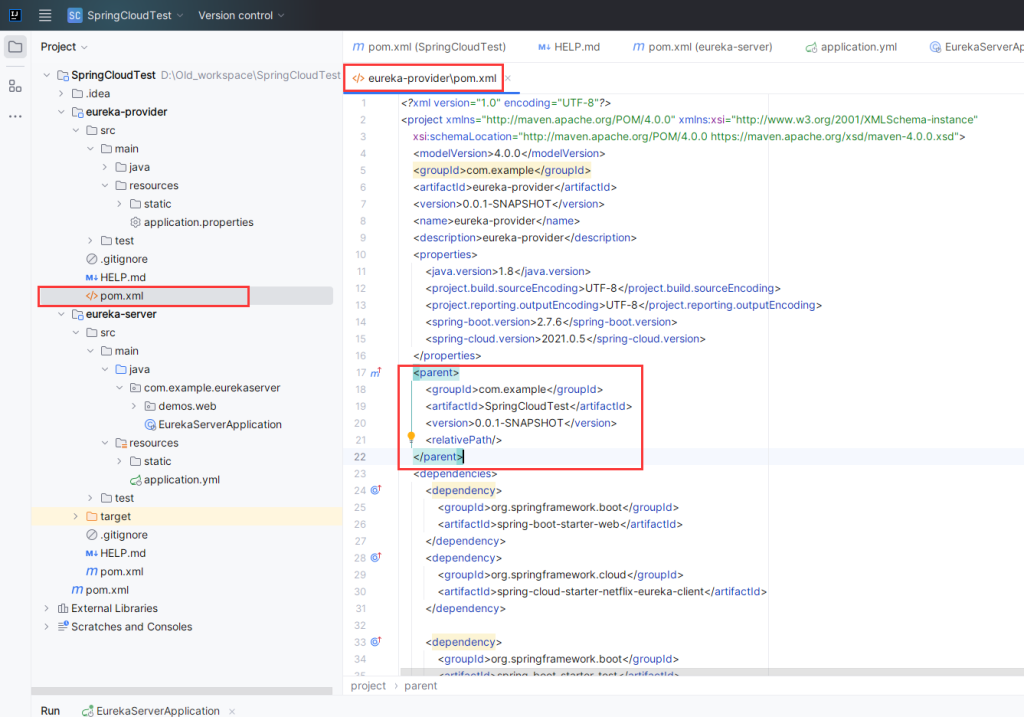
Task: Expand the target folder
Action: pyautogui.click(x=75, y=516)
